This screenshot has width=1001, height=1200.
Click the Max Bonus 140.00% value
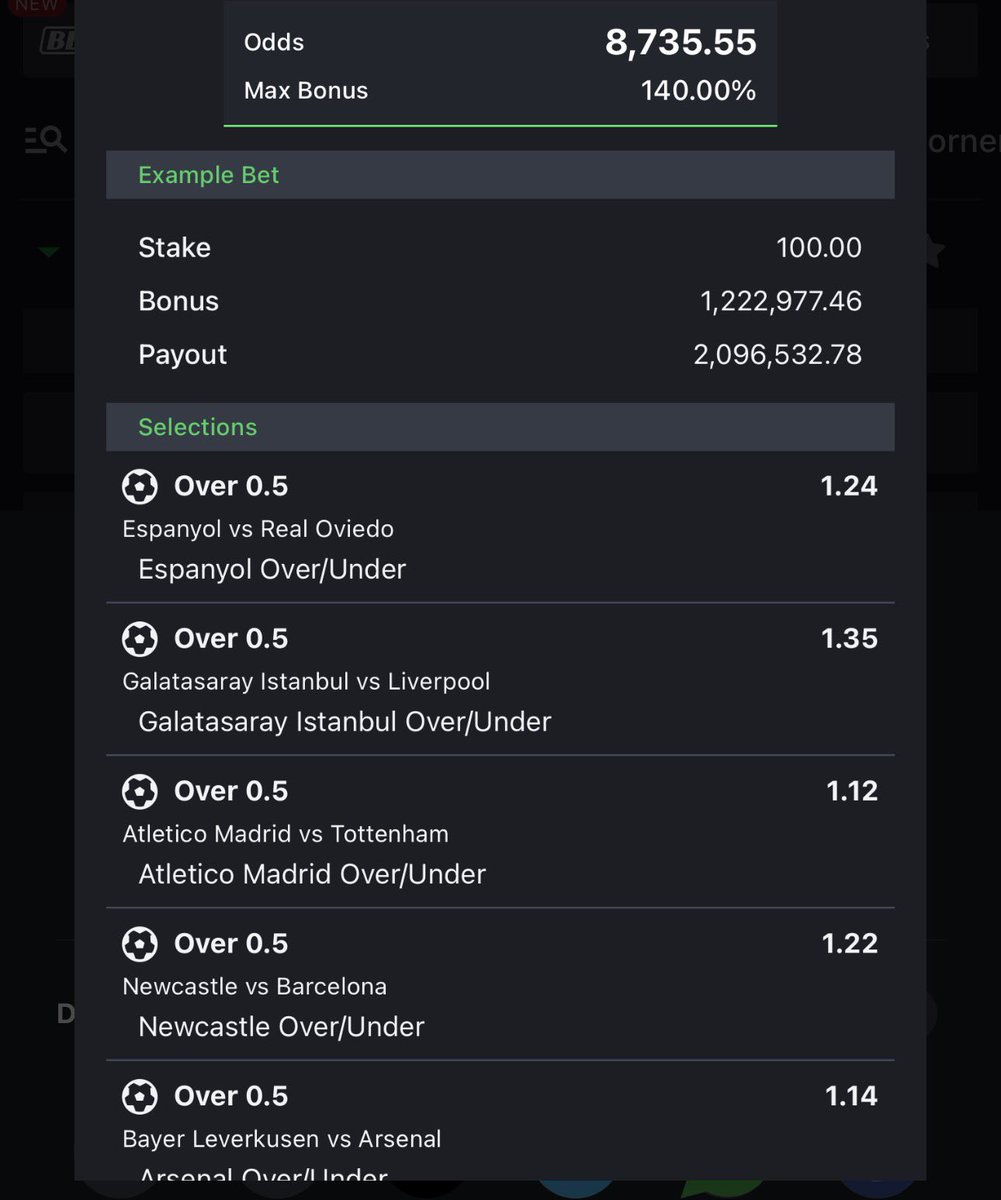(698, 91)
